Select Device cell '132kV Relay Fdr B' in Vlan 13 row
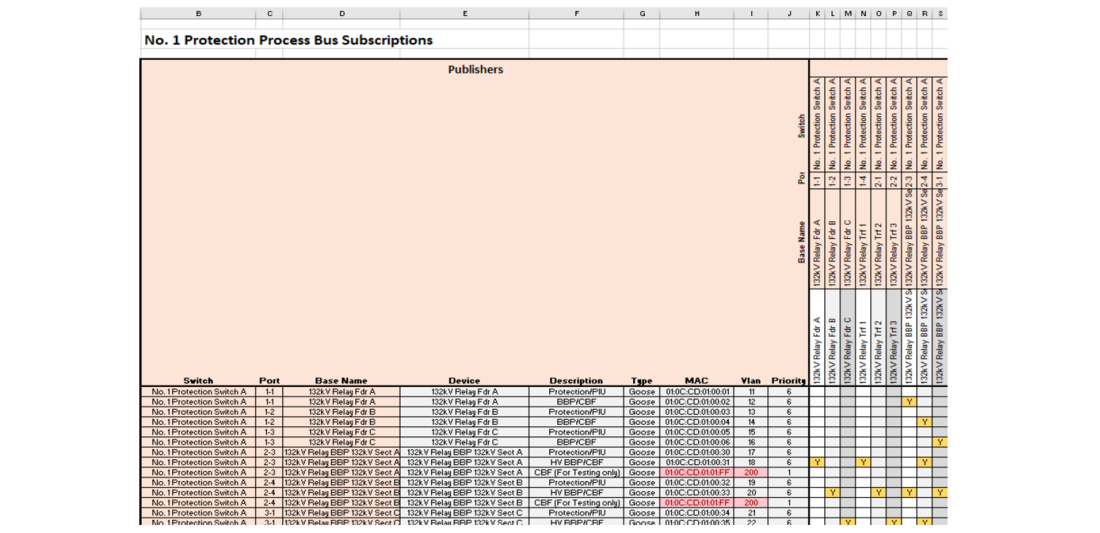 [464, 412]
